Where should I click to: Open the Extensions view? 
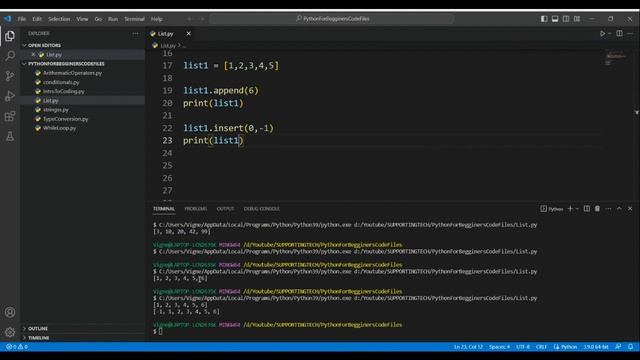(x=10, y=116)
